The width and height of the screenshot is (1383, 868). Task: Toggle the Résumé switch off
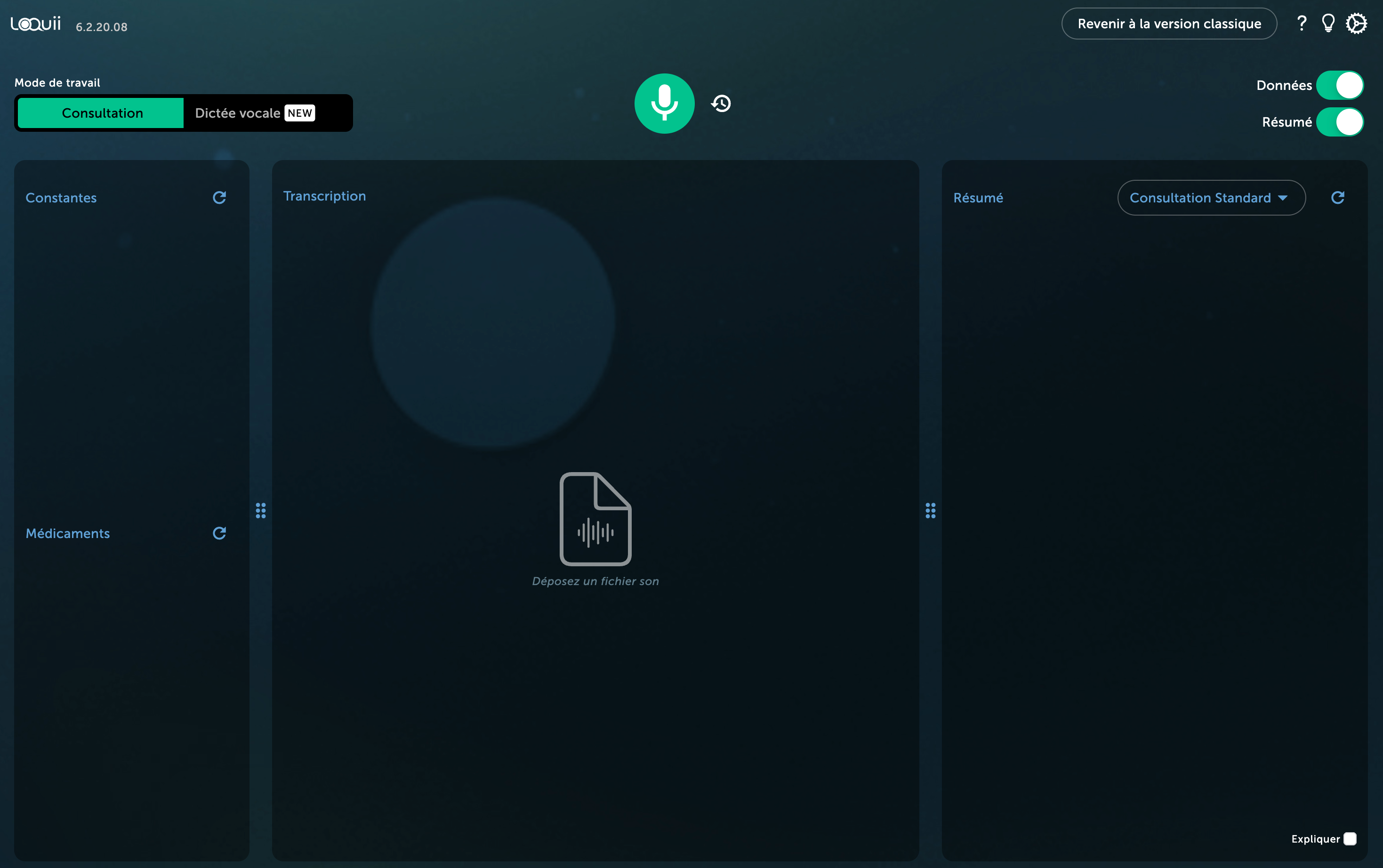tap(1339, 122)
